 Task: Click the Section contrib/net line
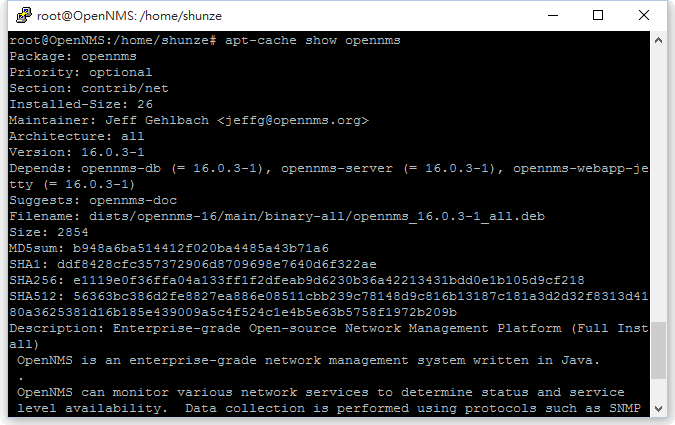(89, 88)
